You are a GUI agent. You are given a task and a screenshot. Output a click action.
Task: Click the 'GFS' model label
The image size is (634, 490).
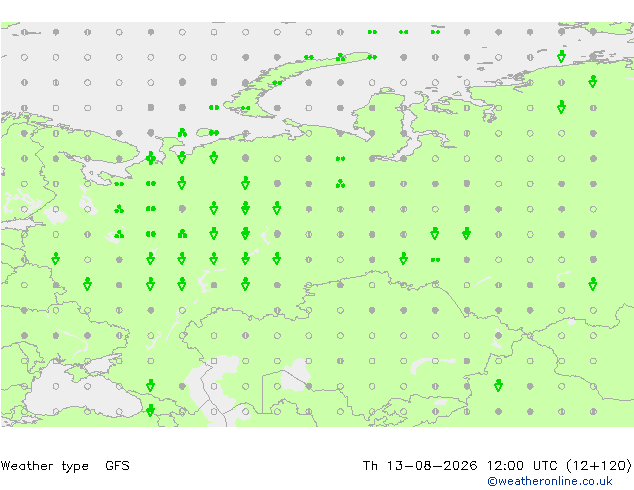click(x=117, y=465)
